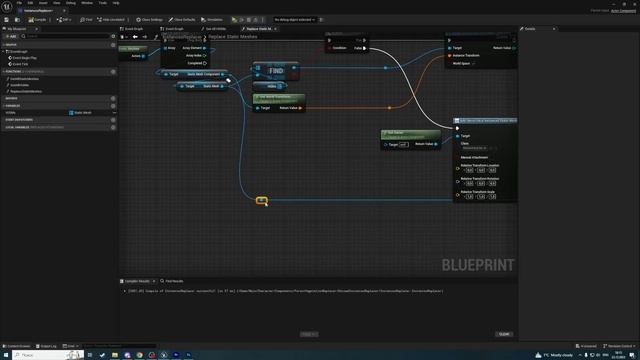Switch to the Compiler Results tab
This screenshot has width=640, height=360.
(137, 281)
